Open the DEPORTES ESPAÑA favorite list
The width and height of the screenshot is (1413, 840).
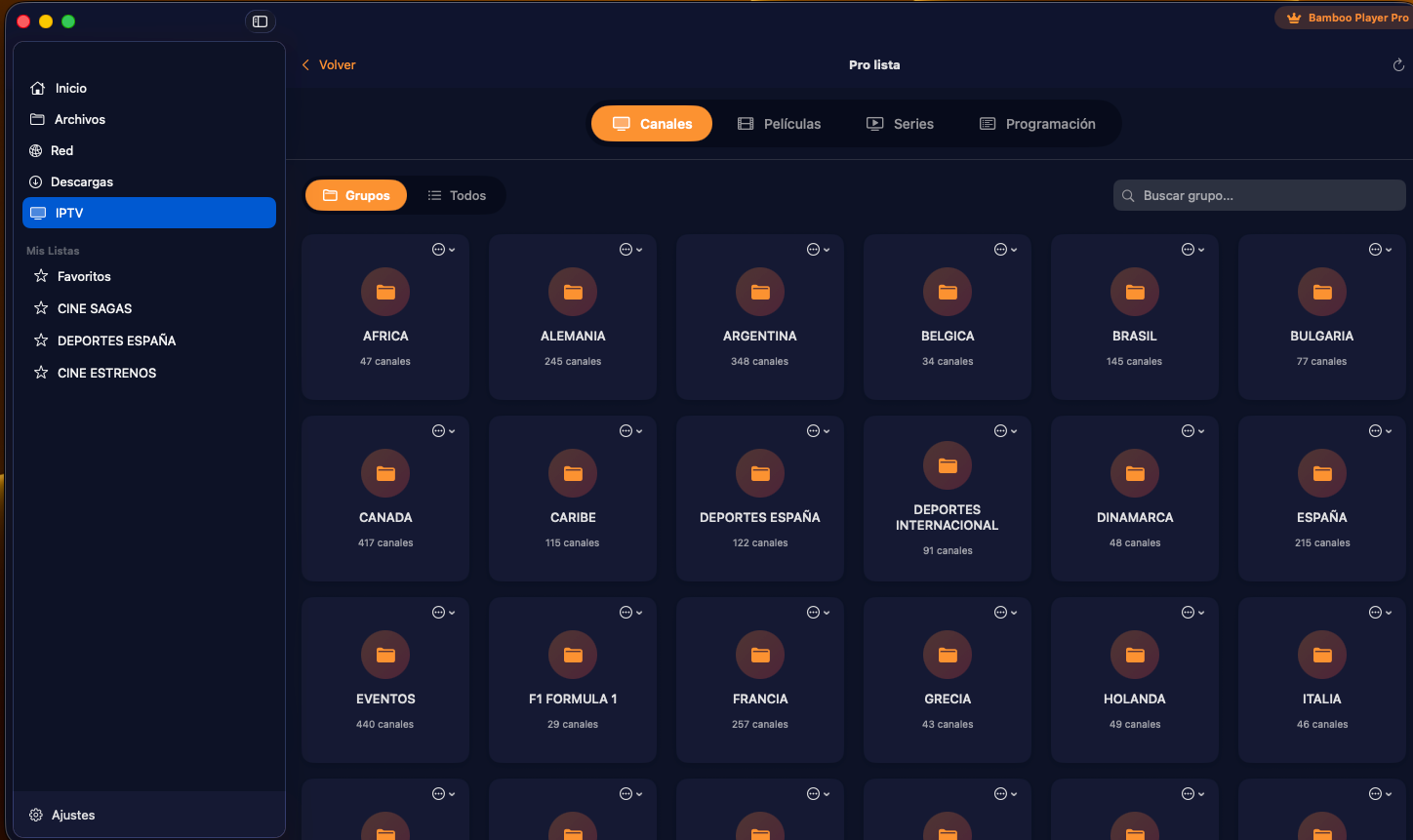(114, 340)
